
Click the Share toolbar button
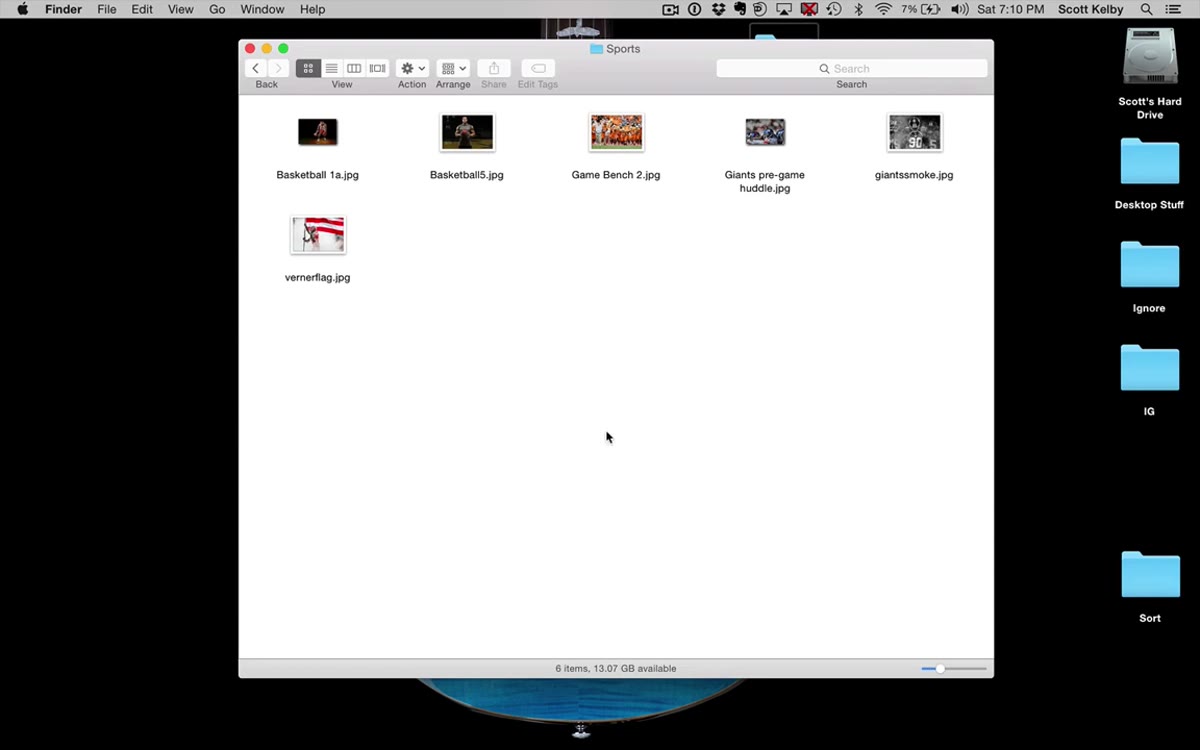tap(494, 68)
